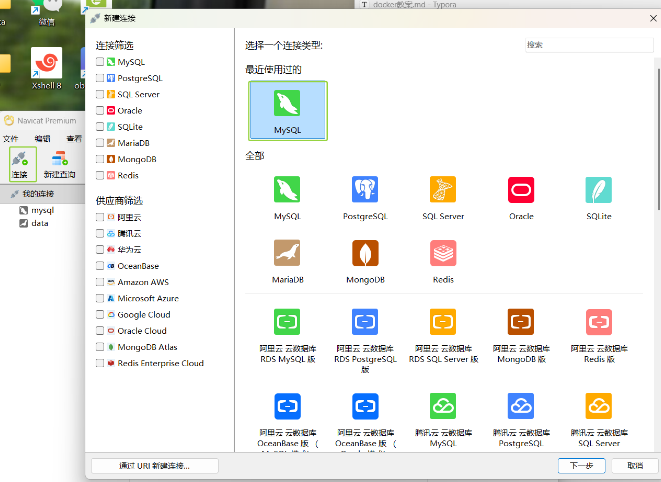Image resolution: width=661 pixels, height=482 pixels.
Task: Click 新建查询 toolbar button in Navicat
Action: tap(59, 164)
